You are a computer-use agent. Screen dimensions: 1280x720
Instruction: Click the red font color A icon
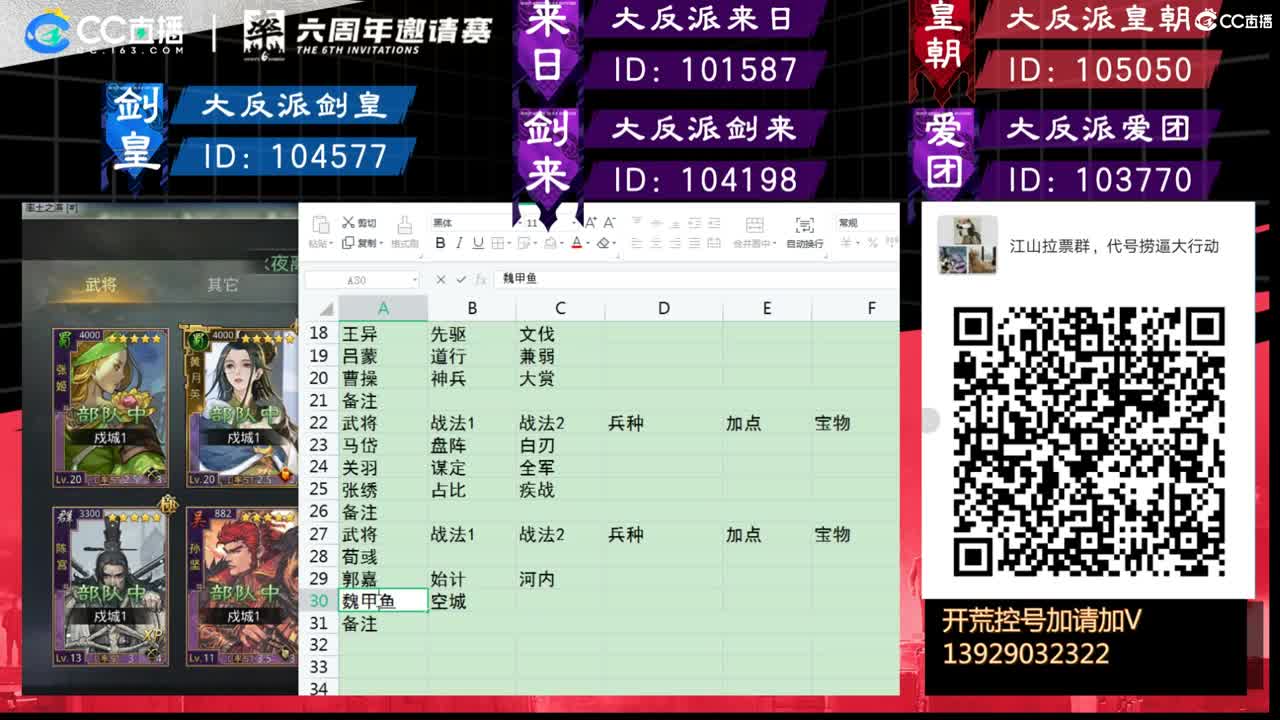point(577,243)
